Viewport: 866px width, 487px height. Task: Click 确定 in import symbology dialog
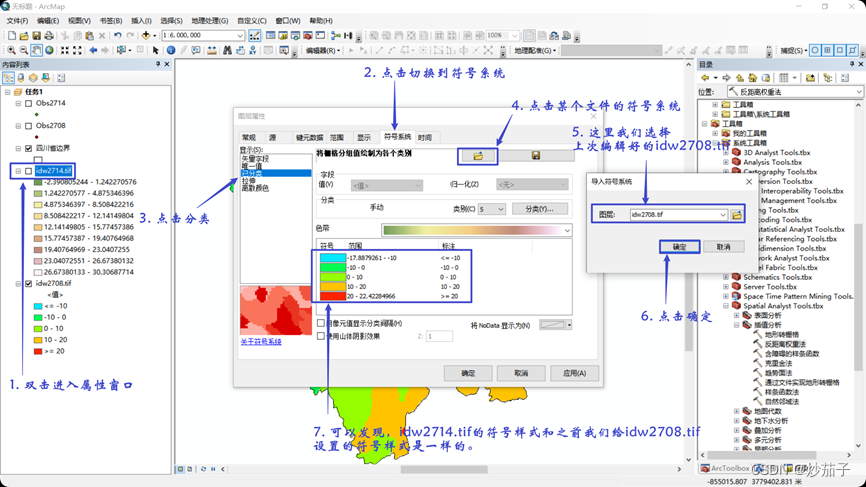679,247
